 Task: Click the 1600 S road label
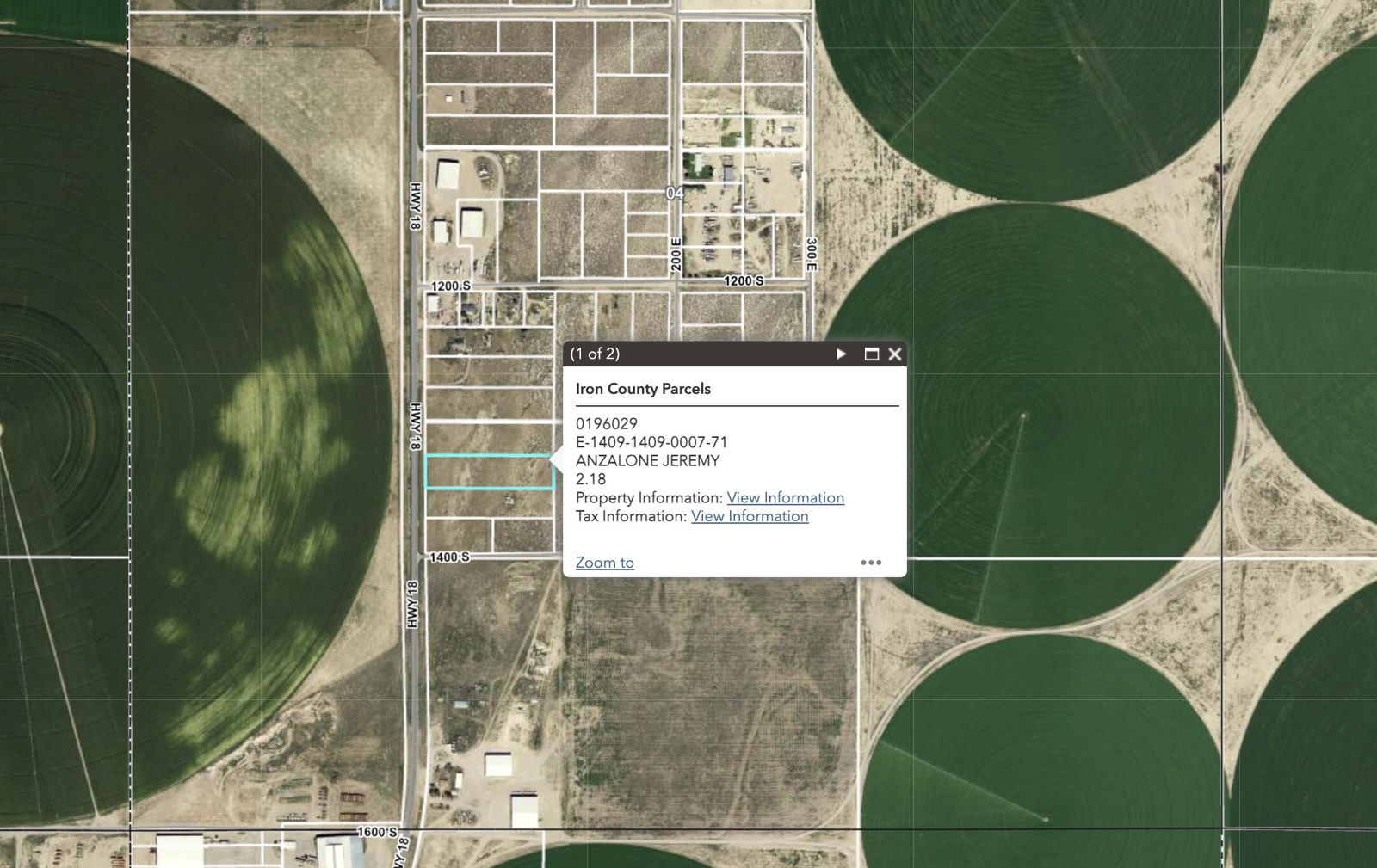tap(378, 832)
